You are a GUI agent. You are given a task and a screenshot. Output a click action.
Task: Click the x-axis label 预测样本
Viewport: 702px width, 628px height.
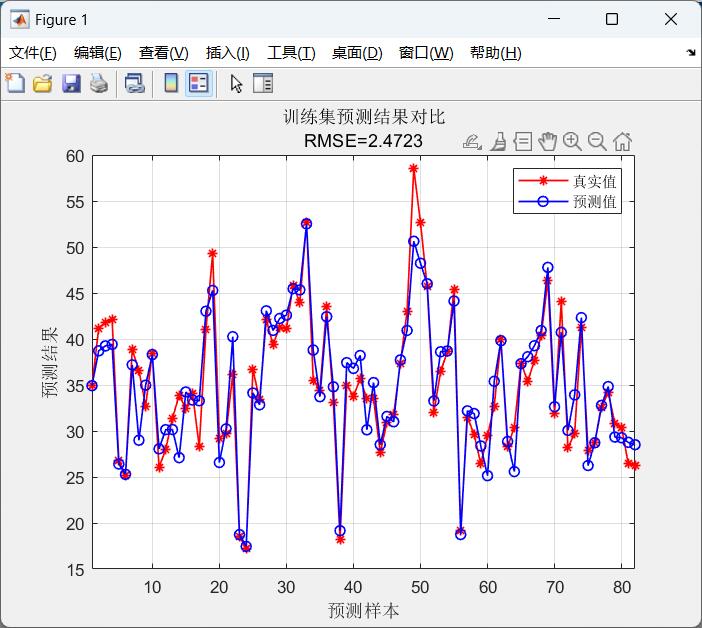point(363,610)
